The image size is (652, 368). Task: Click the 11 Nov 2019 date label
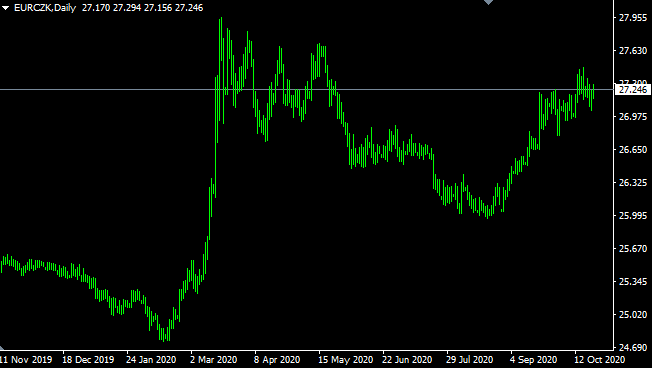tap(26, 359)
